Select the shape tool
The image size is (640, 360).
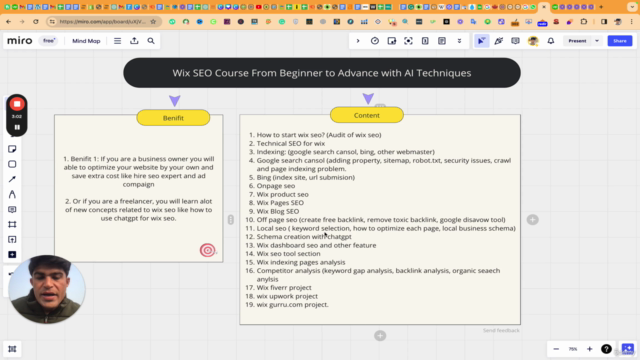coord(12,164)
